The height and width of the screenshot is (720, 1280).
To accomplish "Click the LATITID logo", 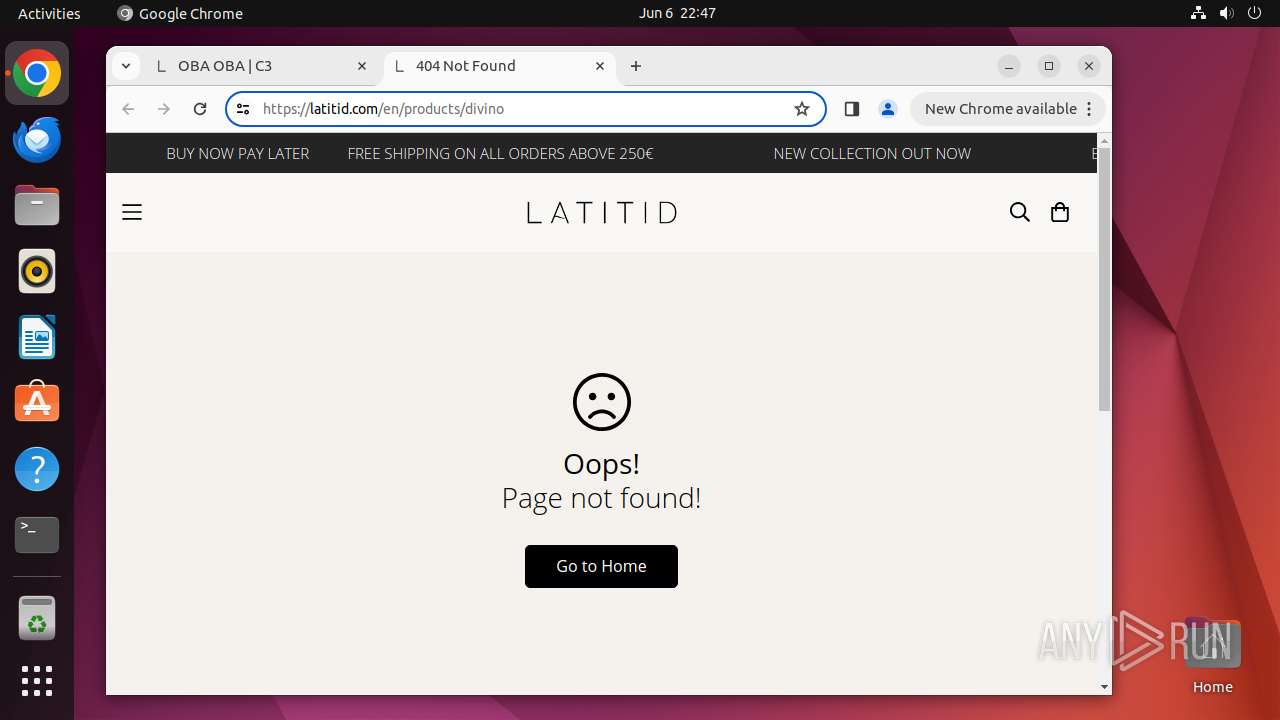I will (601, 212).
